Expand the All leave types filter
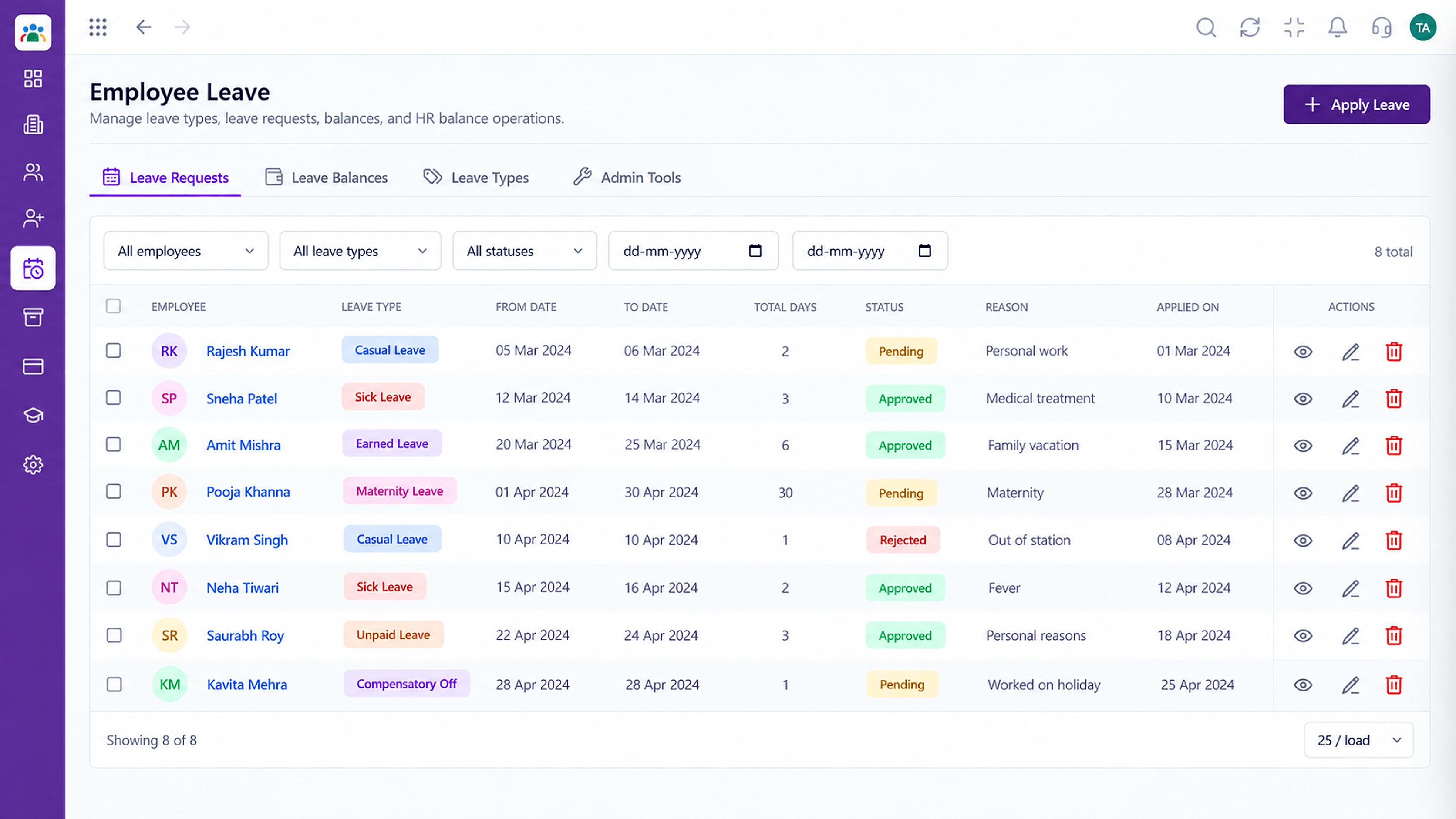Screen dimensions: 1456x819 coord(360,251)
